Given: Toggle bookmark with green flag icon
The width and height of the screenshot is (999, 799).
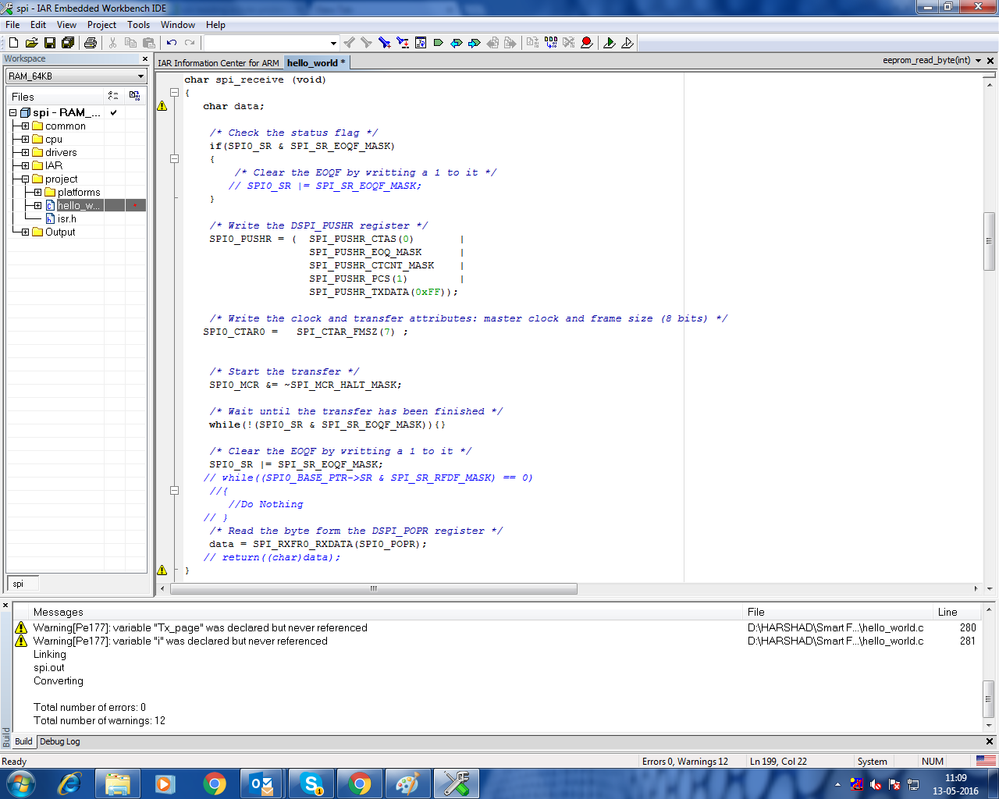Looking at the screenshot, I should [438, 43].
